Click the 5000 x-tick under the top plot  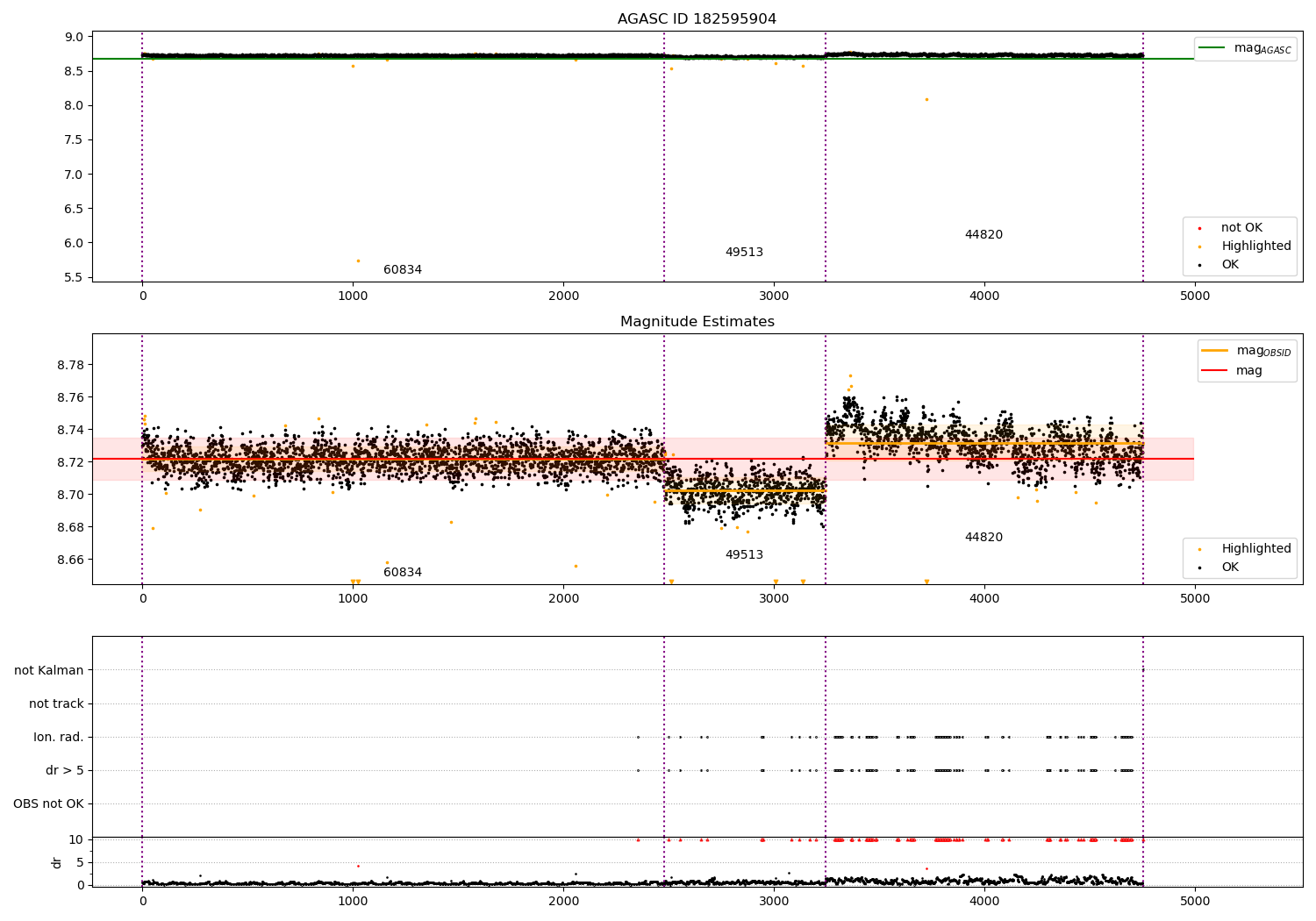point(1195,296)
